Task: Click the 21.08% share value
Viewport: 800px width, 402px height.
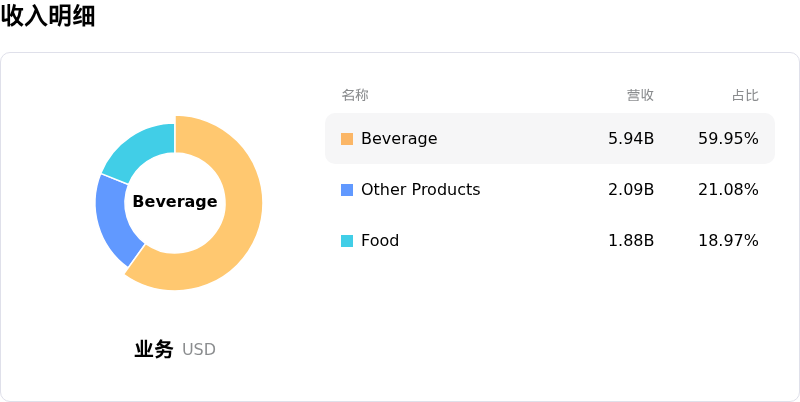Action: pos(728,190)
